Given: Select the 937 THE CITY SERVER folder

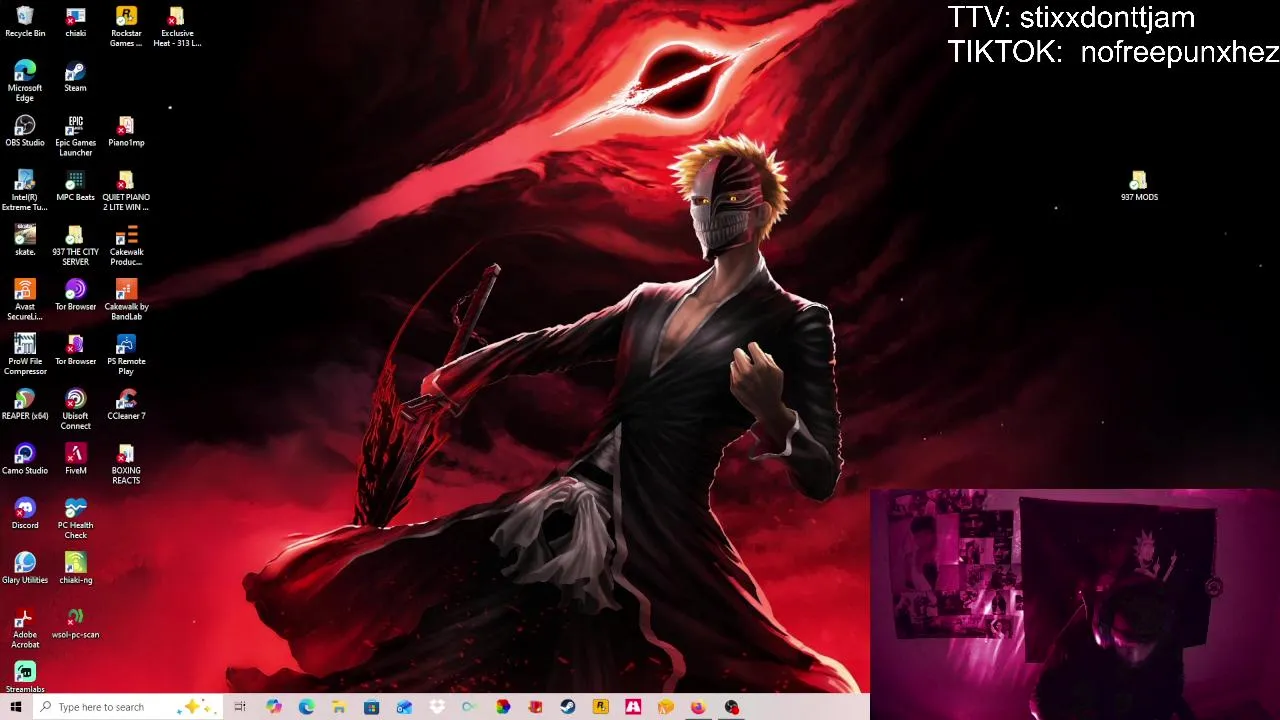Looking at the screenshot, I should point(75,246).
